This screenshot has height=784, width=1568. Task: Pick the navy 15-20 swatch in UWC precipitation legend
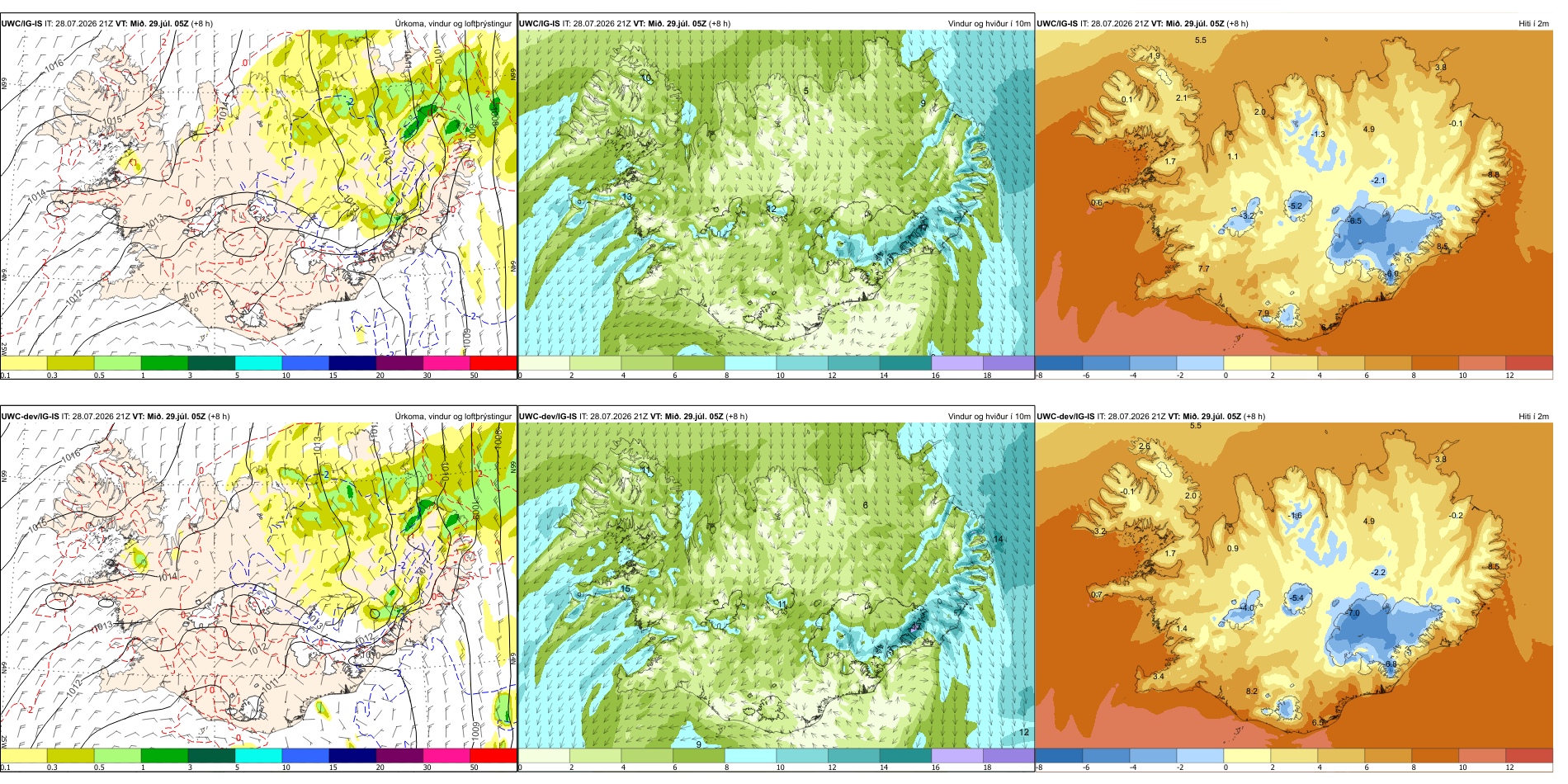tap(352, 363)
